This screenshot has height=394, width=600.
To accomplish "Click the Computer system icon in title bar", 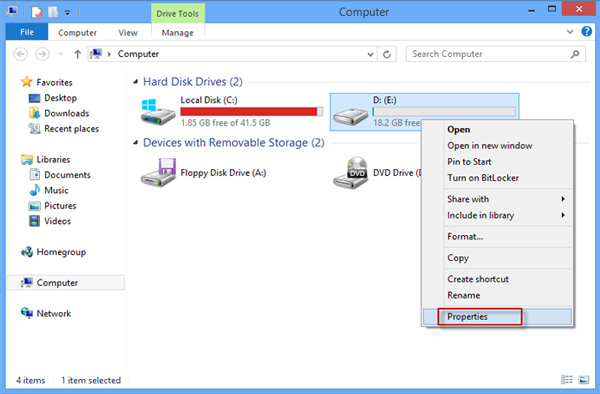I will [x=11, y=12].
